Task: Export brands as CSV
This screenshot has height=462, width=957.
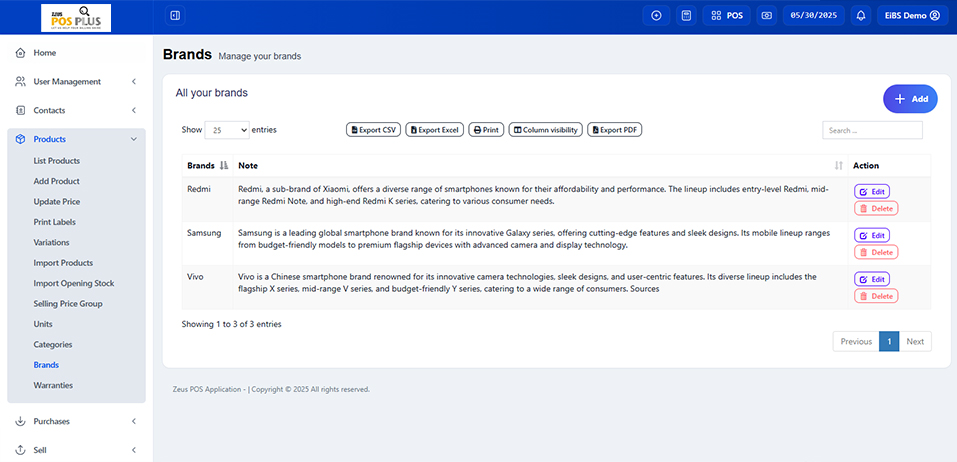Action: pyautogui.click(x=374, y=130)
